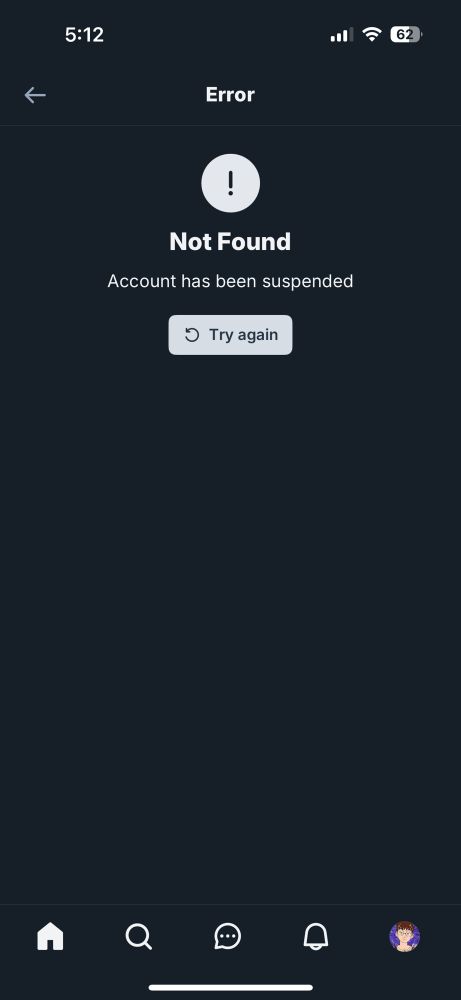The width and height of the screenshot is (461, 1000).
Task: Open the Chat messages tab
Action: [x=228, y=937]
